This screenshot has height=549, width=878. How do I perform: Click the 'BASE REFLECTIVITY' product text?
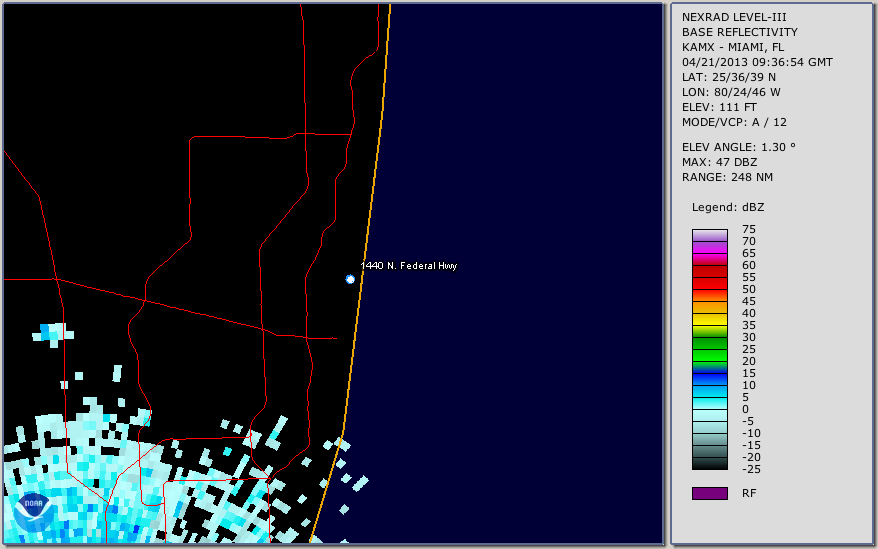pos(739,32)
